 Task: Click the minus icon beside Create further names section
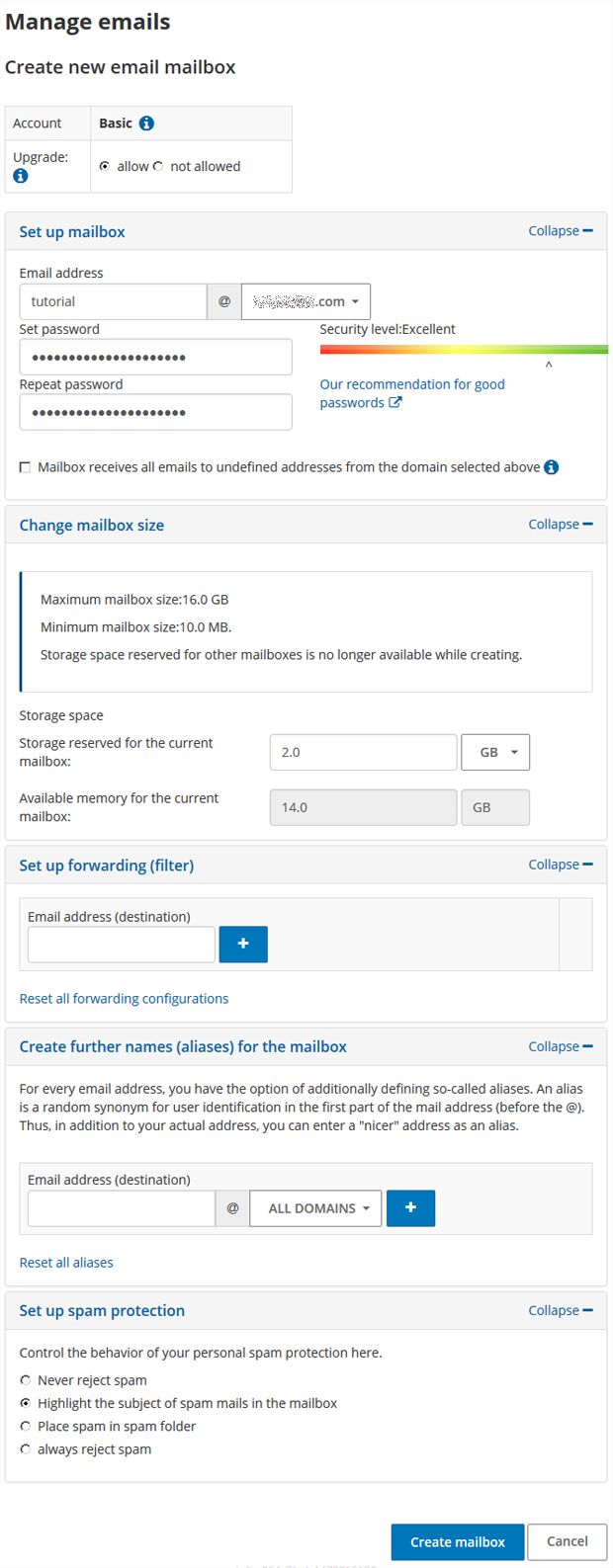point(589,1044)
